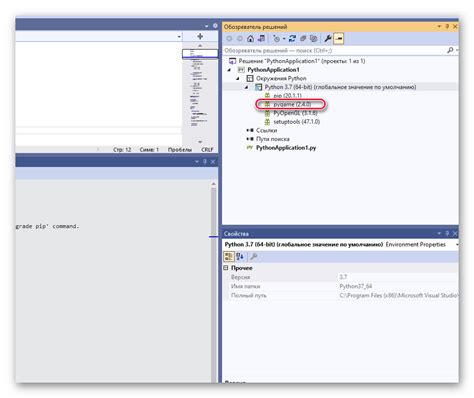Collapse the Прочее property category

226,268
